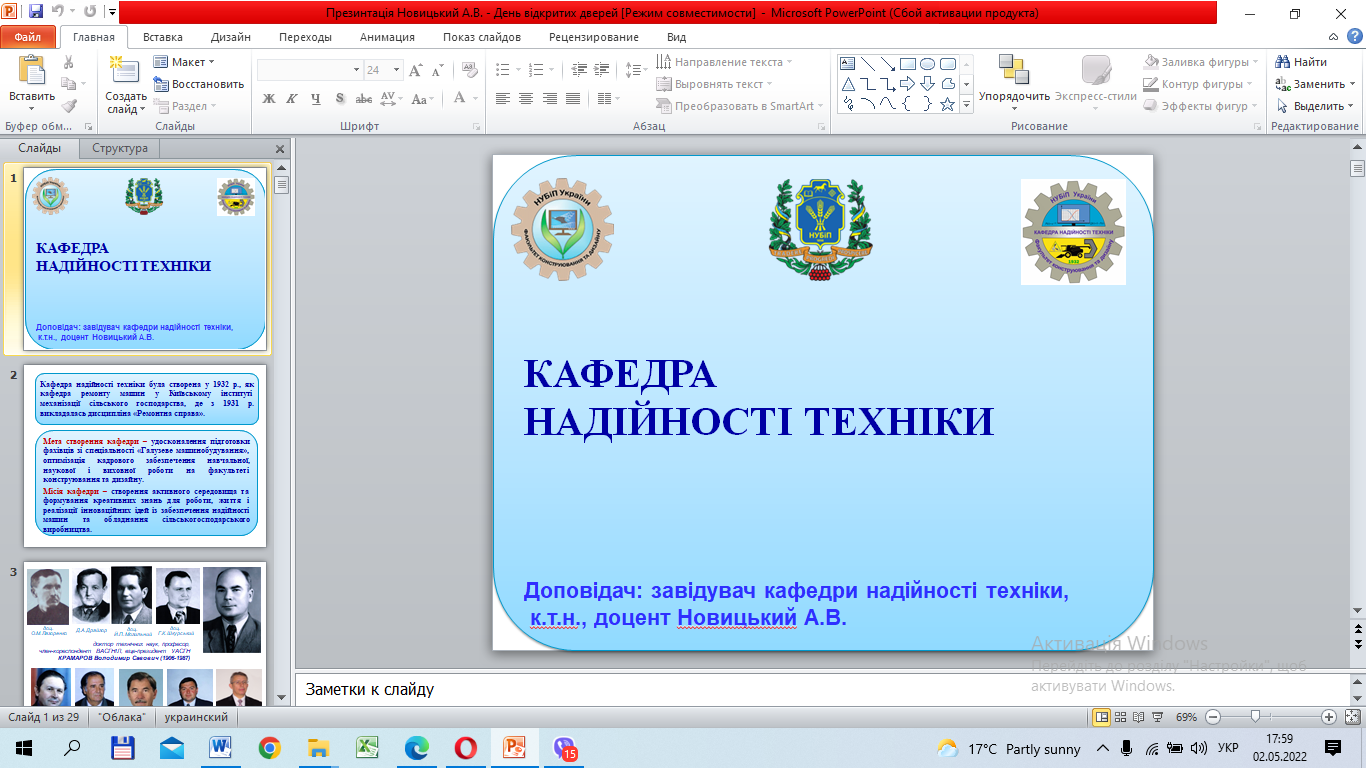Image resolution: width=1366 pixels, height=768 pixels.
Task: Increase list indent level
Action: (x=599, y=70)
